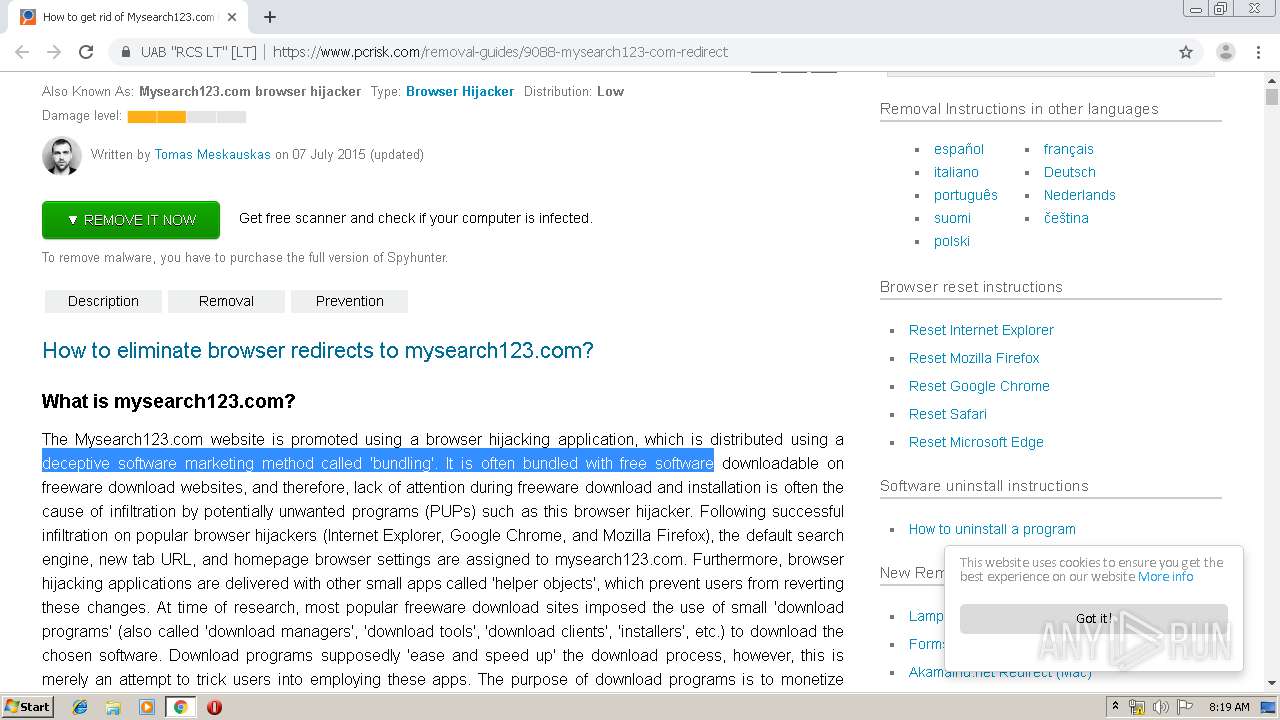Click the scrollbar down arrow

coord(1272,683)
